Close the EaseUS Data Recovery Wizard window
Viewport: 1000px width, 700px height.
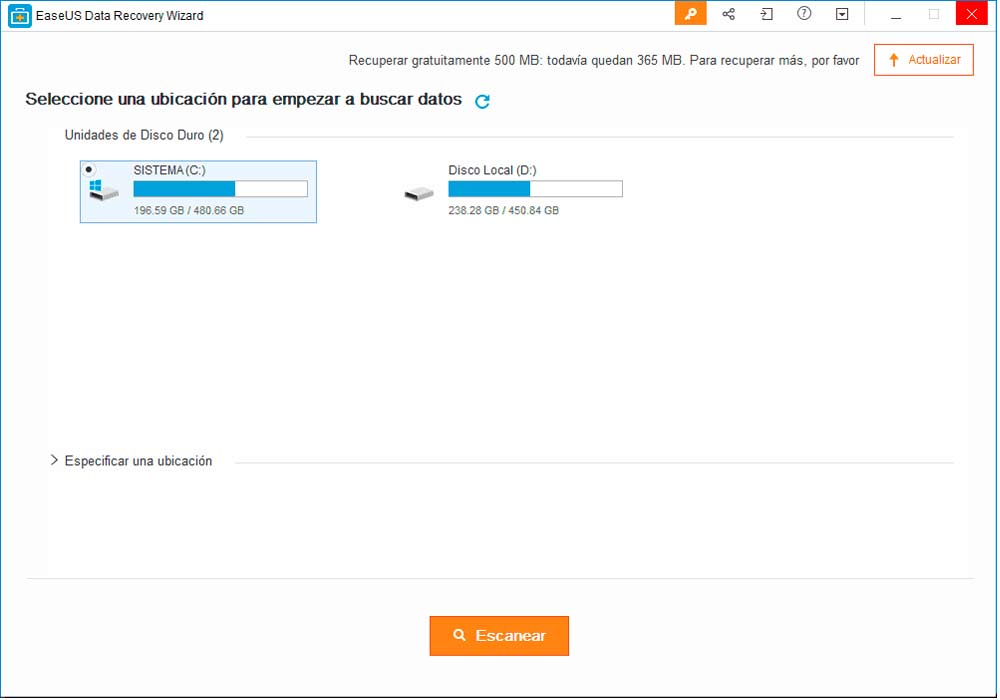click(x=973, y=13)
